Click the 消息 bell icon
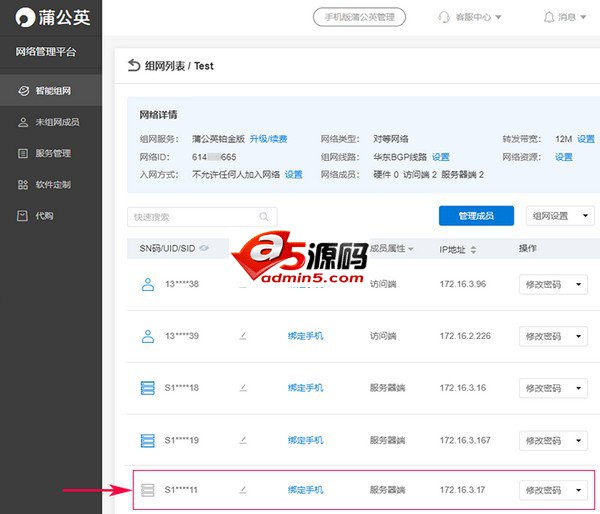This screenshot has height=514, width=600. (x=549, y=17)
